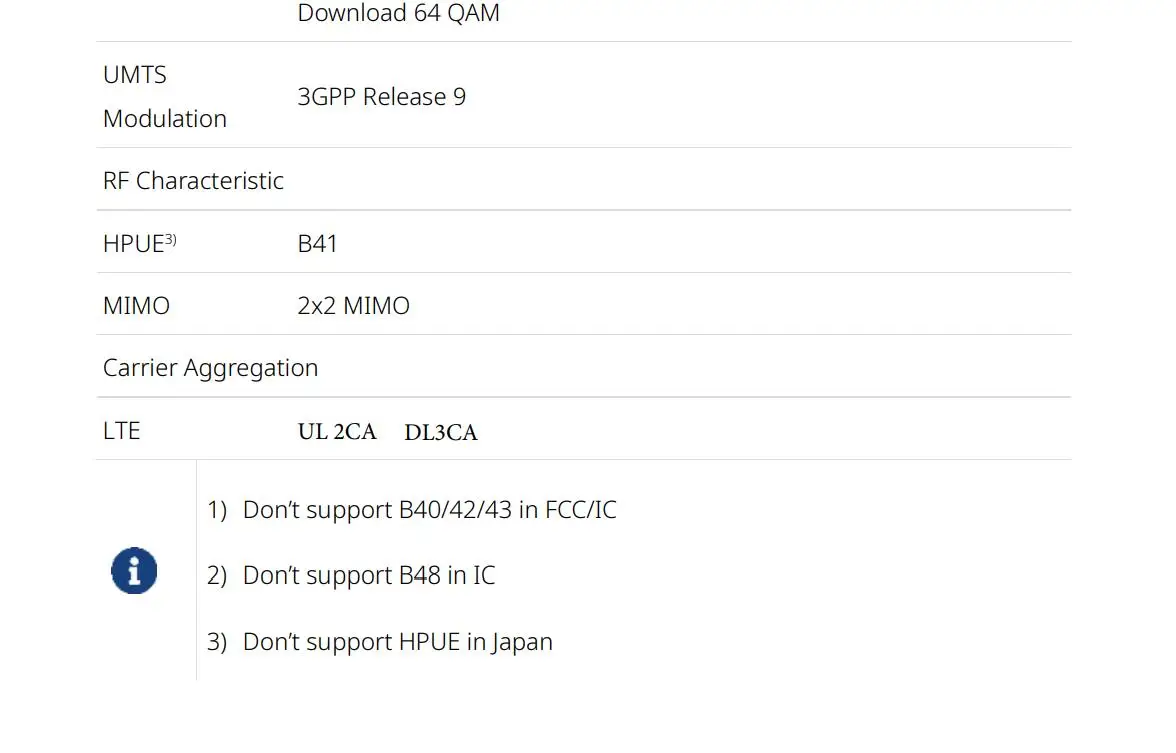This screenshot has width=1176, height=753.
Task: Select the "B41" band value
Action: click(317, 244)
